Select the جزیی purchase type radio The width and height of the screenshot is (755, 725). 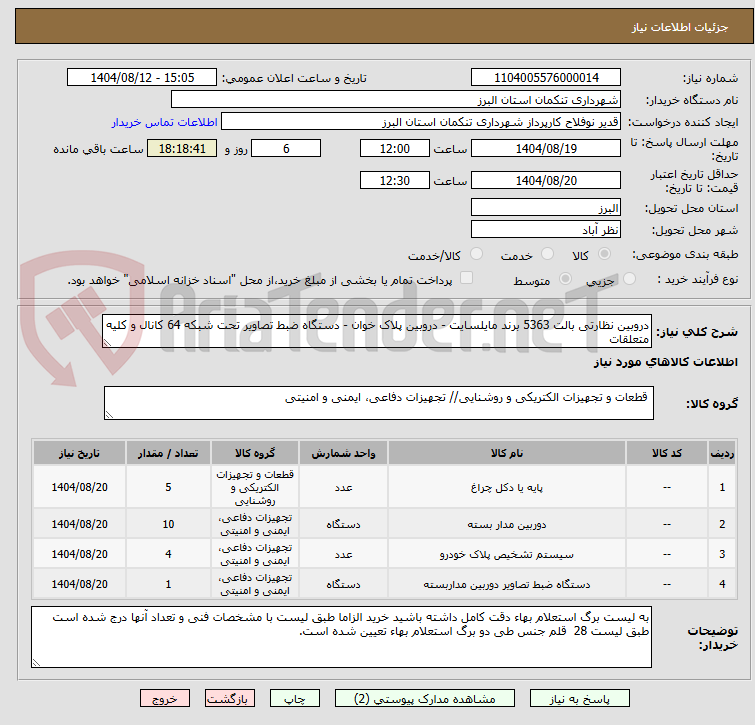coord(629,278)
